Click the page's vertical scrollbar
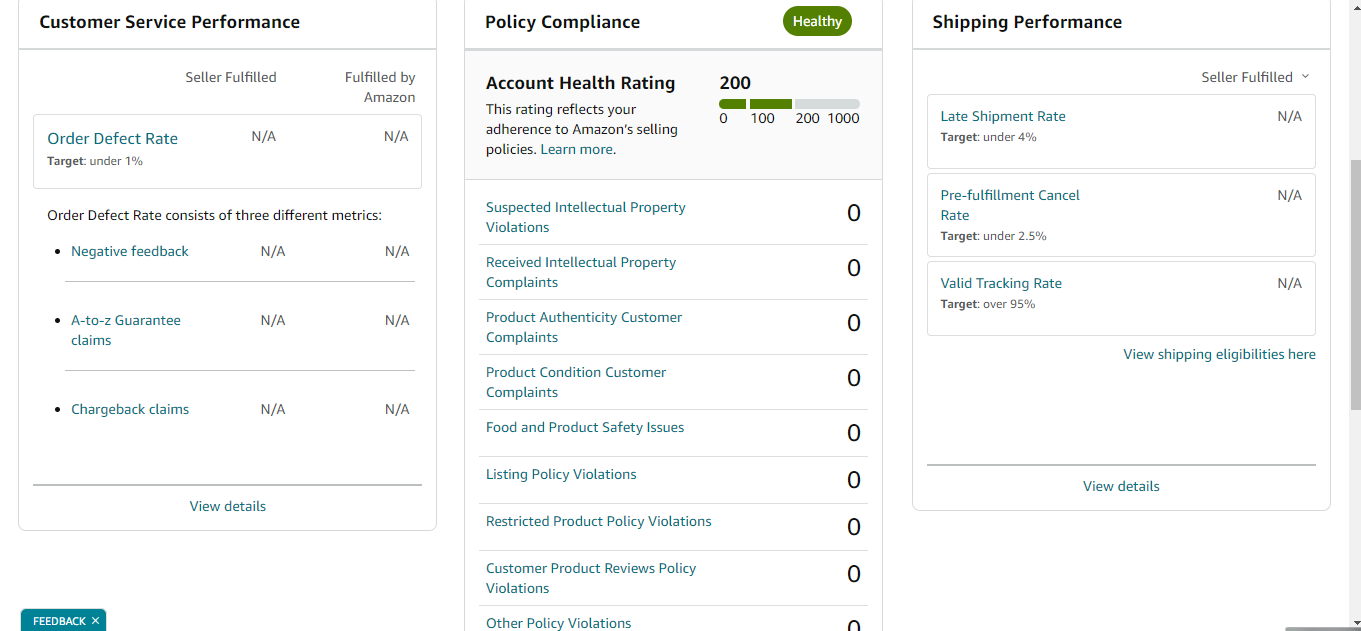1361x631 pixels. coord(1355,285)
